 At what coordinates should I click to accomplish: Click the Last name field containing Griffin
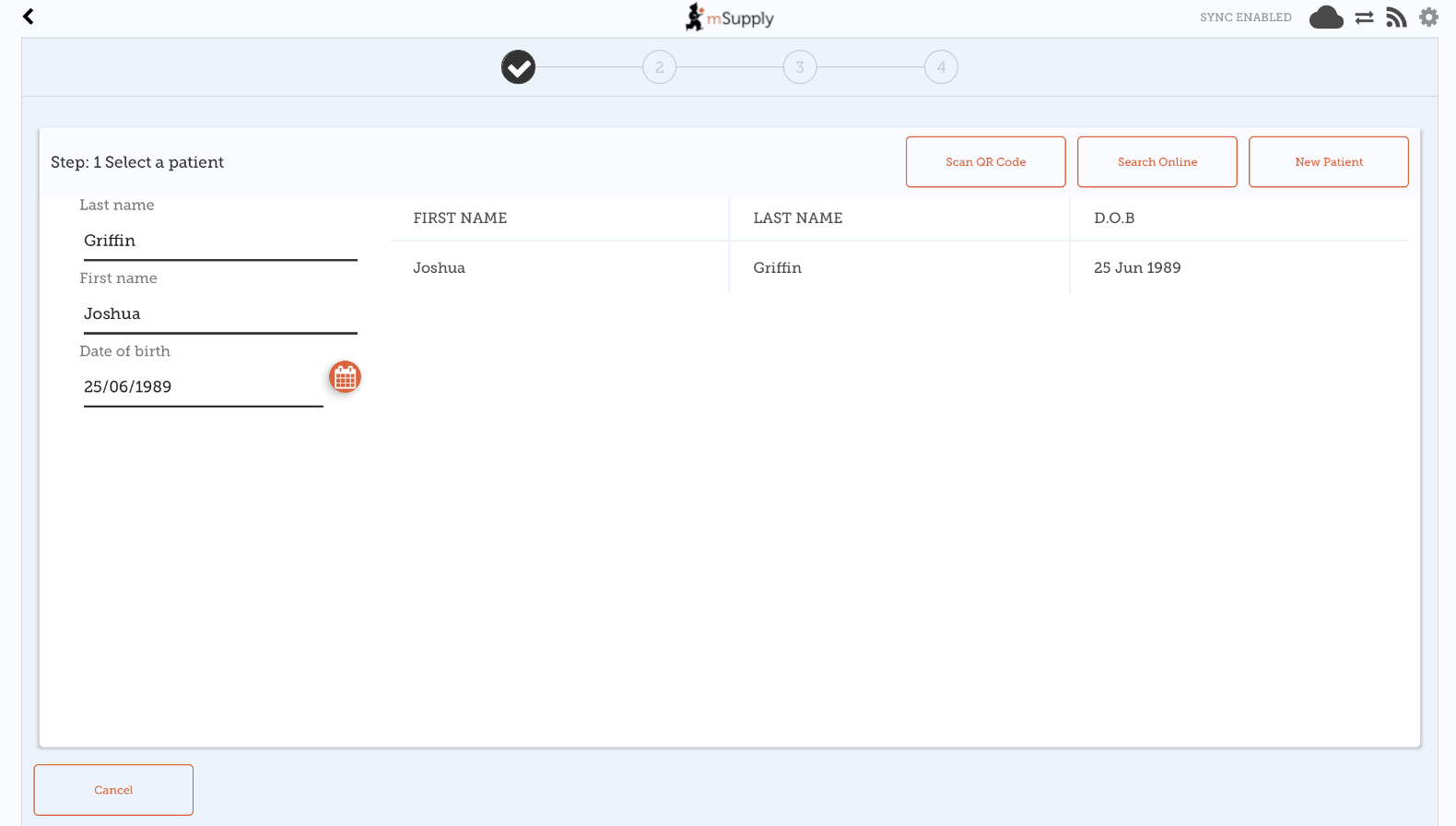click(219, 241)
